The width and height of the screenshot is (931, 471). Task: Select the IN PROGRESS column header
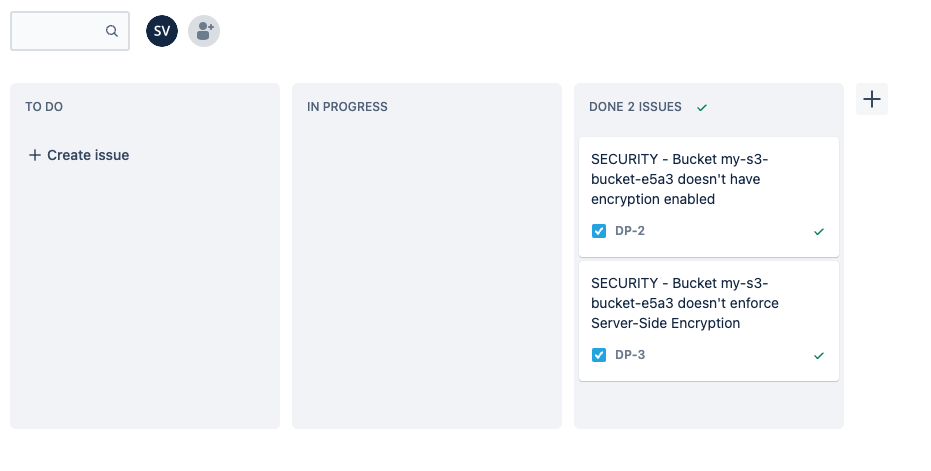(x=347, y=107)
